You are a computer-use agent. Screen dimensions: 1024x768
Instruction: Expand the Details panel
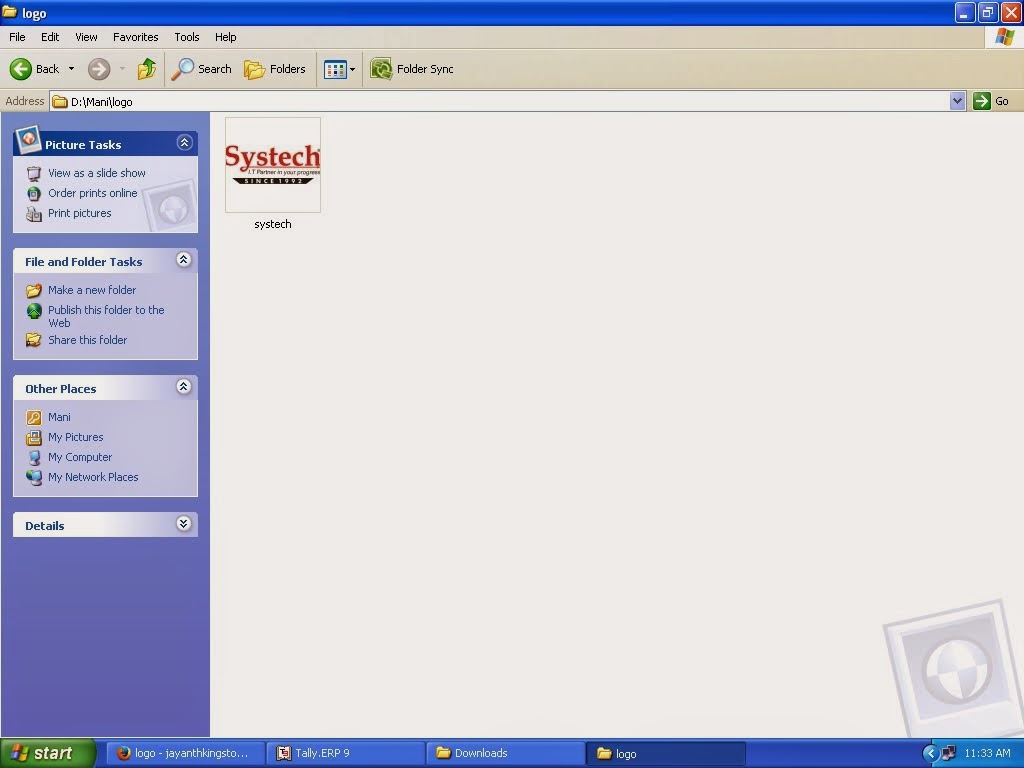click(184, 524)
